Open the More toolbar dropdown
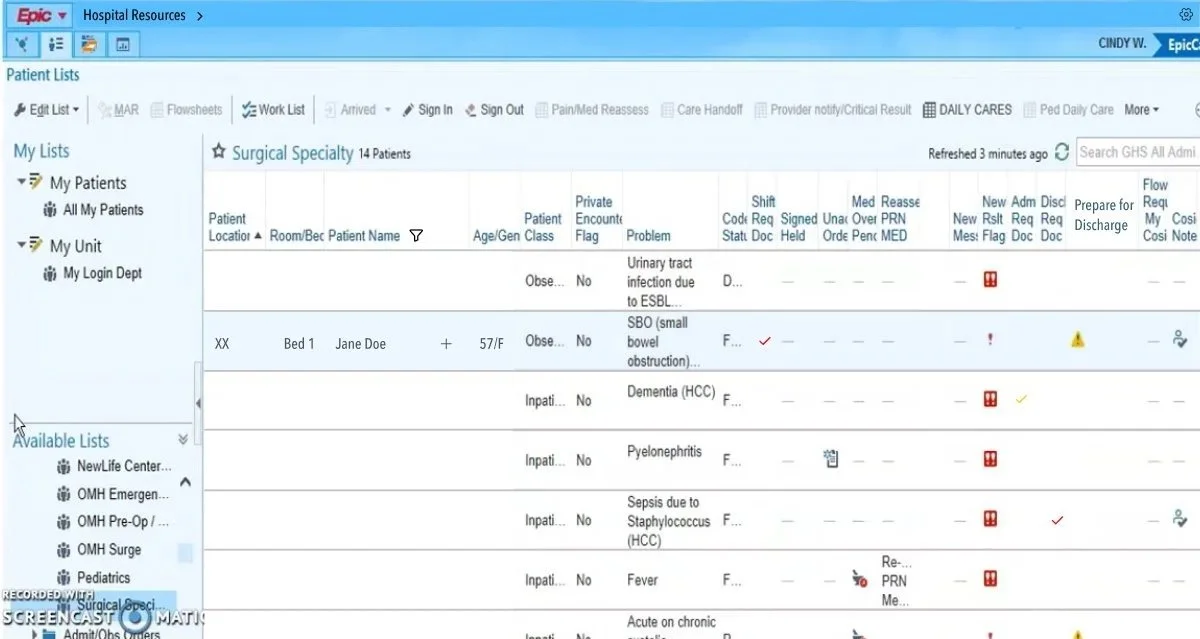The width and height of the screenshot is (1200, 639). coord(1142,110)
